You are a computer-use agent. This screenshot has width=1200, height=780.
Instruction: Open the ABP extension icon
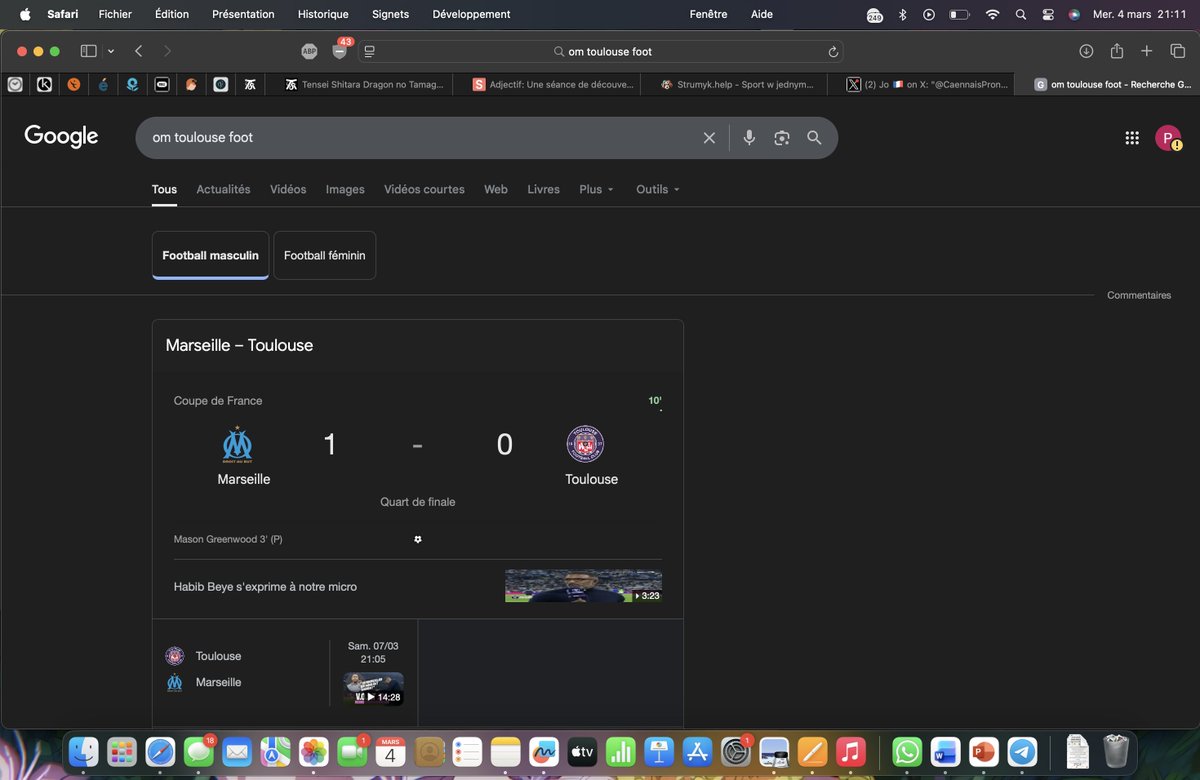coord(309,51)
